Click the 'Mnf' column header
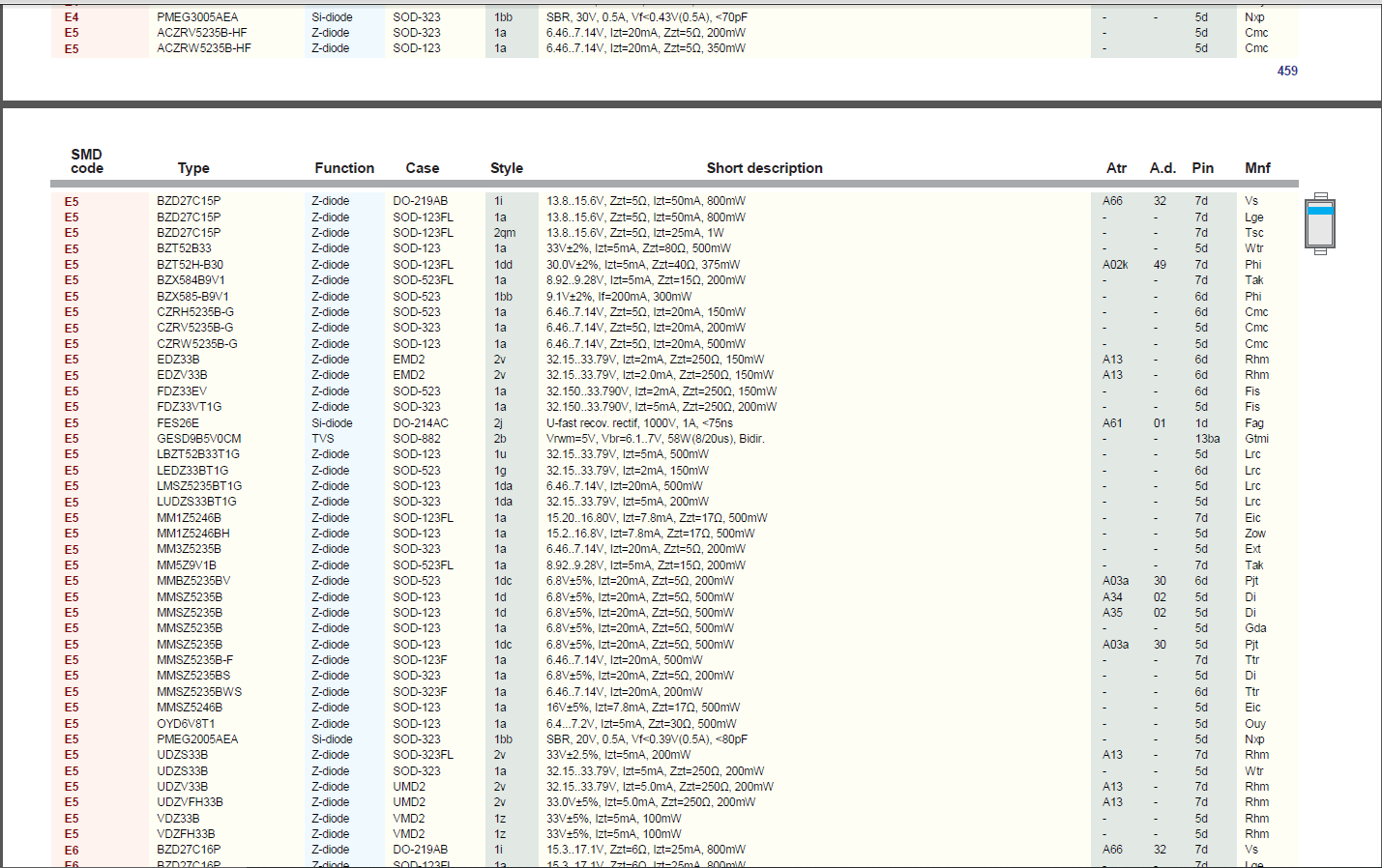The image size is (1382, 868). (1257, 168)
